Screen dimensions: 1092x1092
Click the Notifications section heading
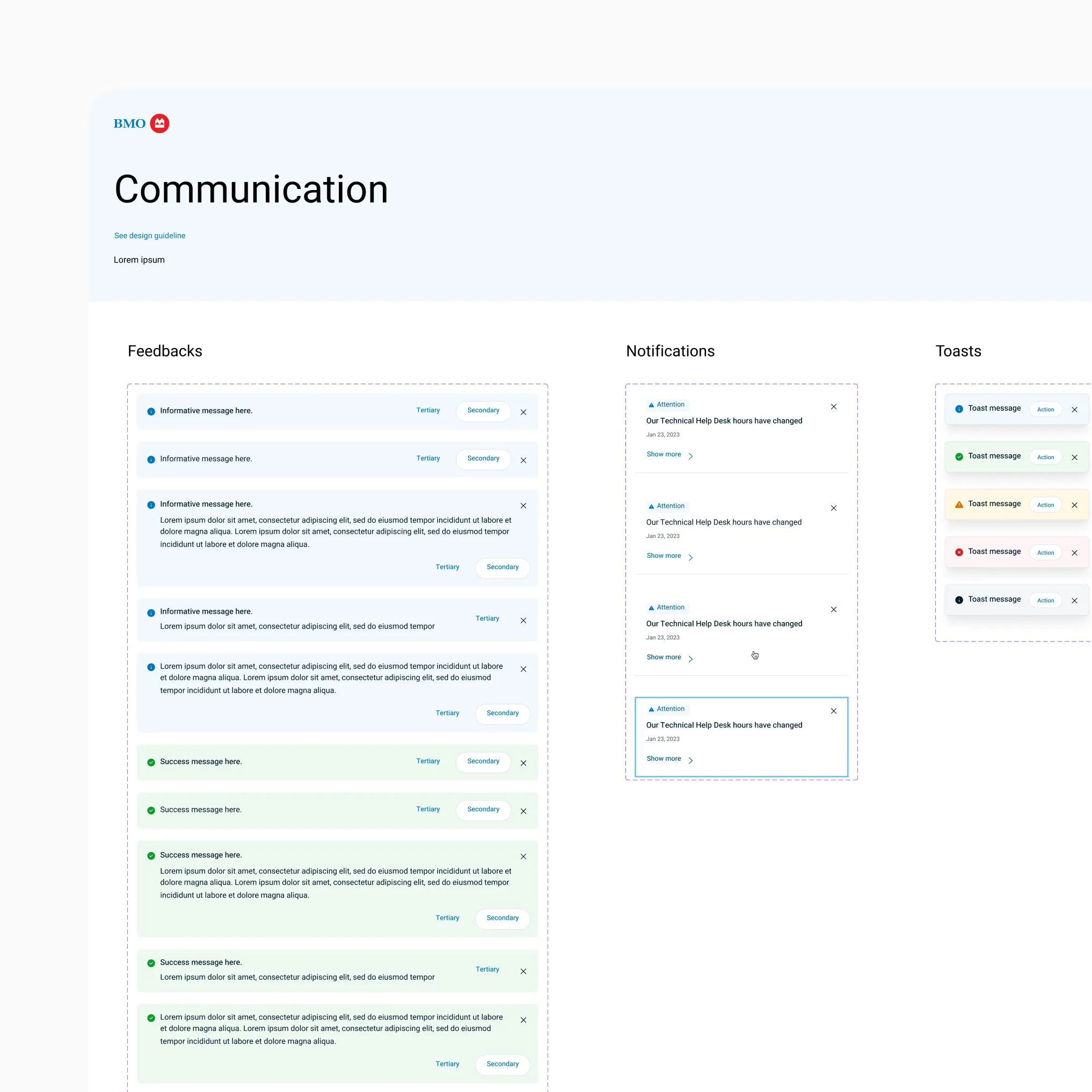[x=671, y=351]
